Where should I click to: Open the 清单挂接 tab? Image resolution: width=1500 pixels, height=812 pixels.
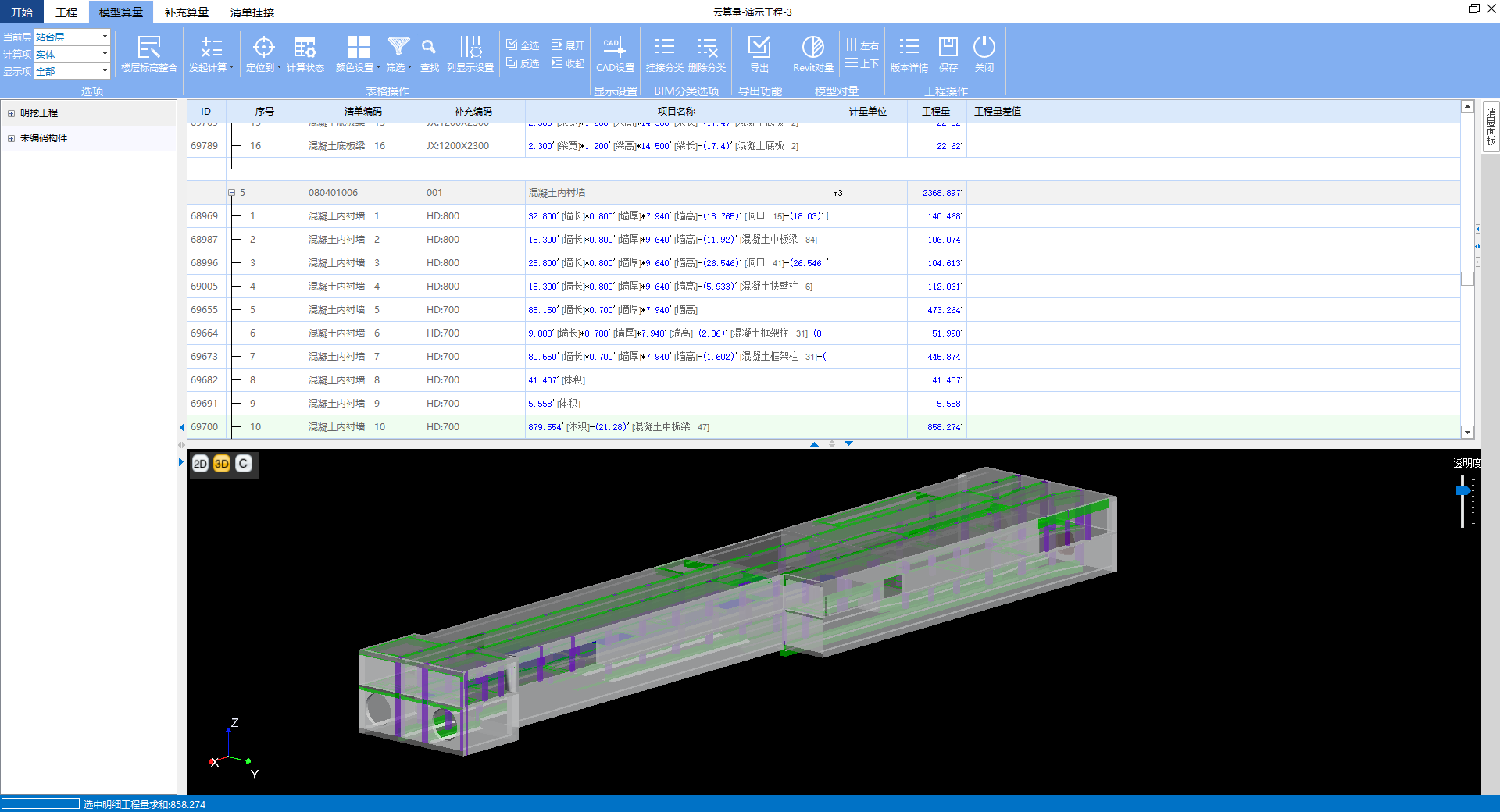pyautogui.click(x=252, y=12)
